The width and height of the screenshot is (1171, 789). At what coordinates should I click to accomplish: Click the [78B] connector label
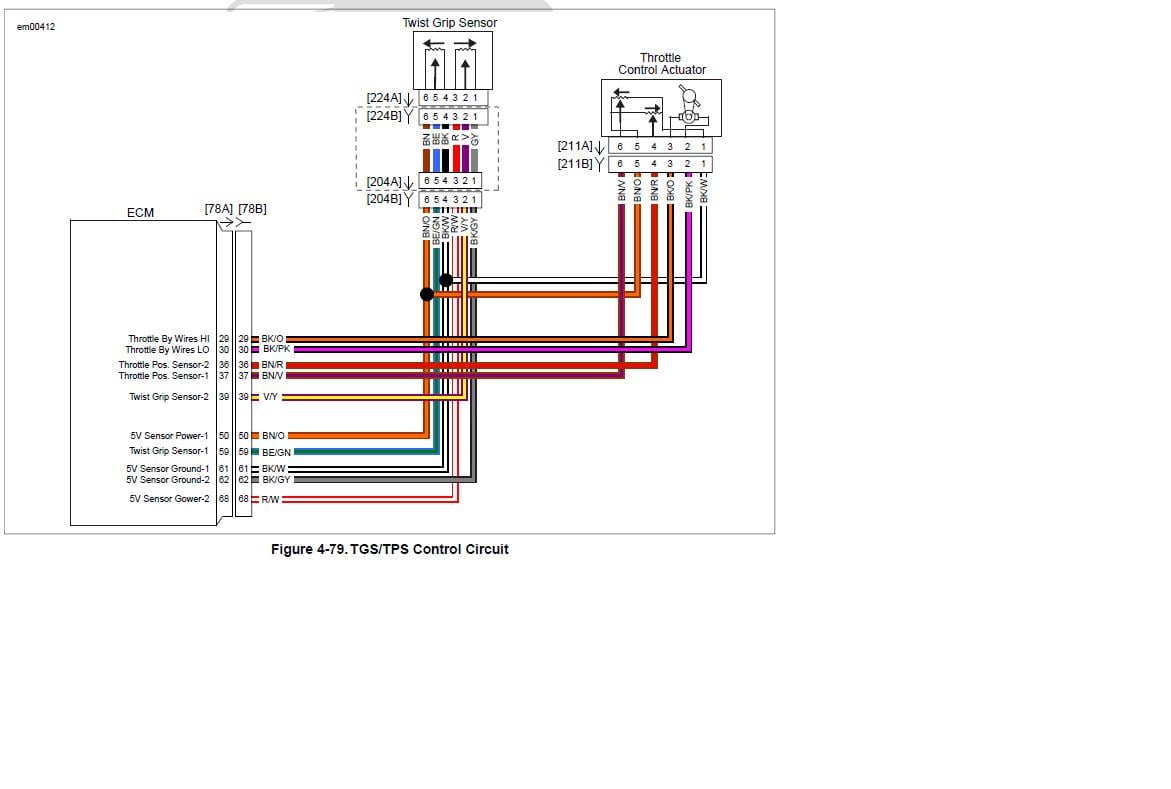252,208
